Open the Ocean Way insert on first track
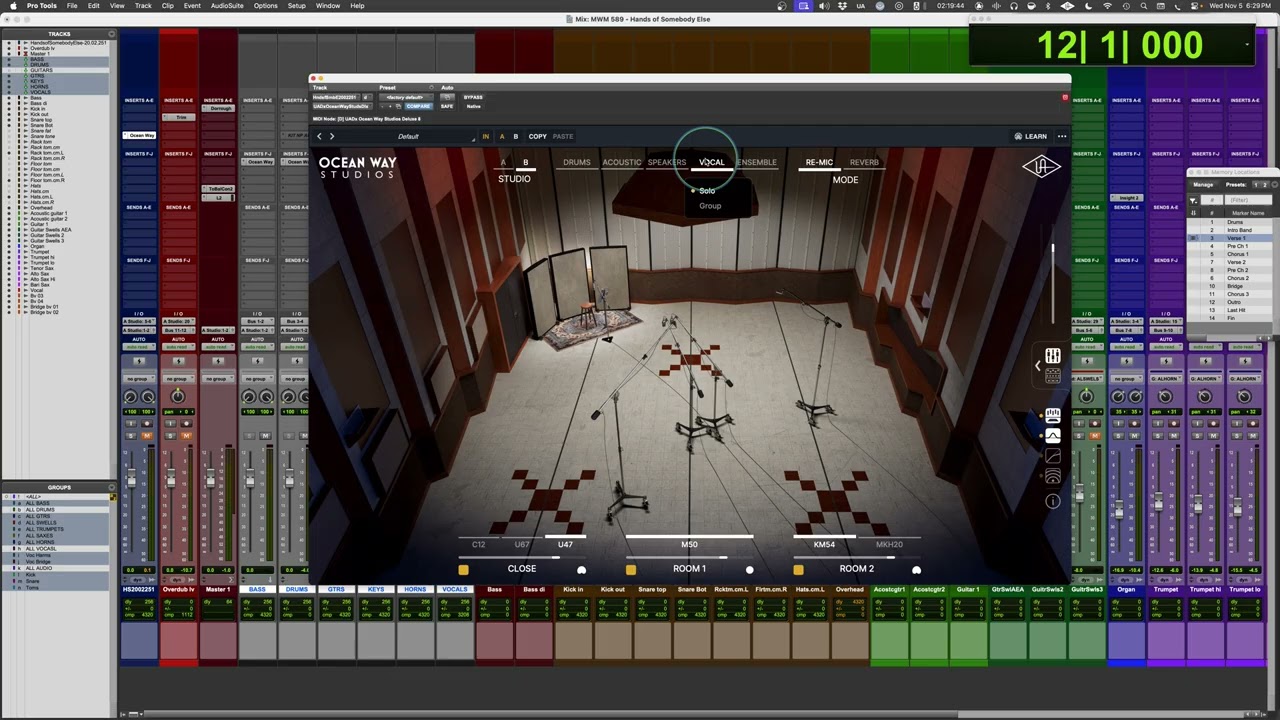The width and height of the screenshot is (1280, 720). (x=139, y=135)
